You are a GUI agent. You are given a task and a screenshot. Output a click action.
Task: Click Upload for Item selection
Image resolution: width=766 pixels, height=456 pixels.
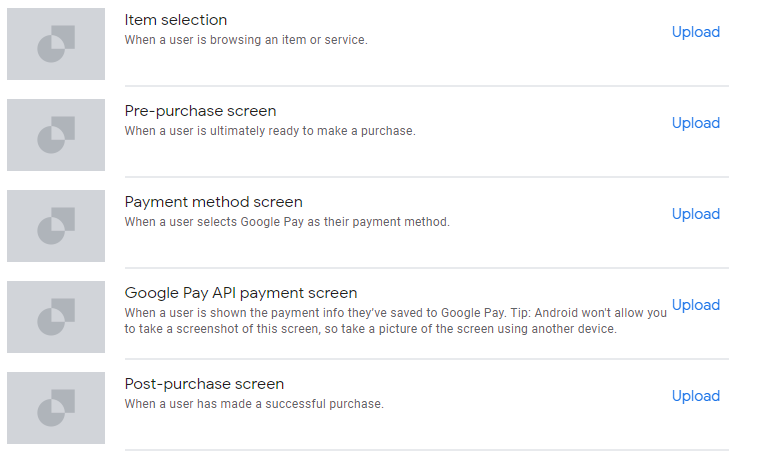[696, 32]
